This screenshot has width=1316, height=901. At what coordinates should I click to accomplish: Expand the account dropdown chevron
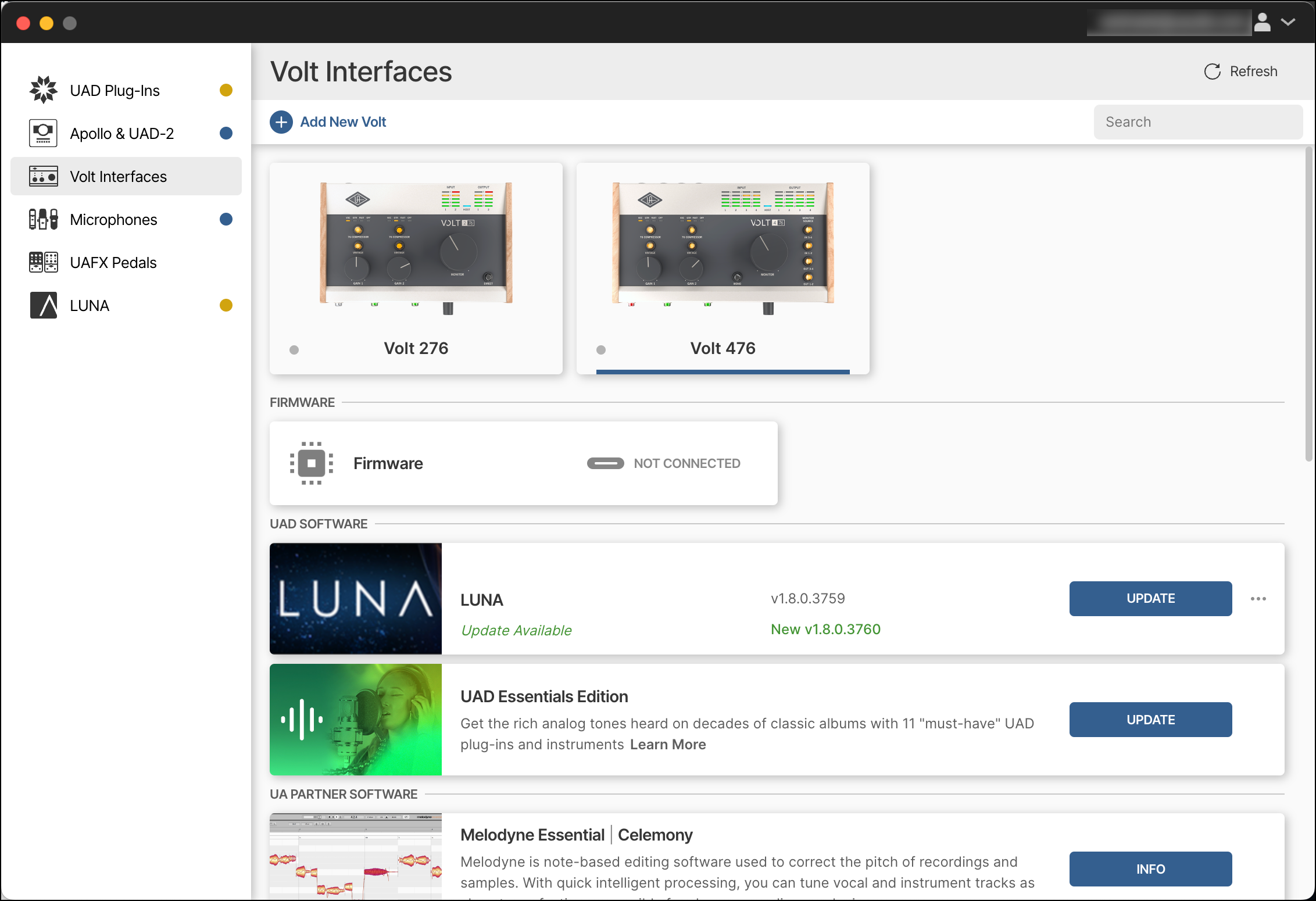point(1288,23)
